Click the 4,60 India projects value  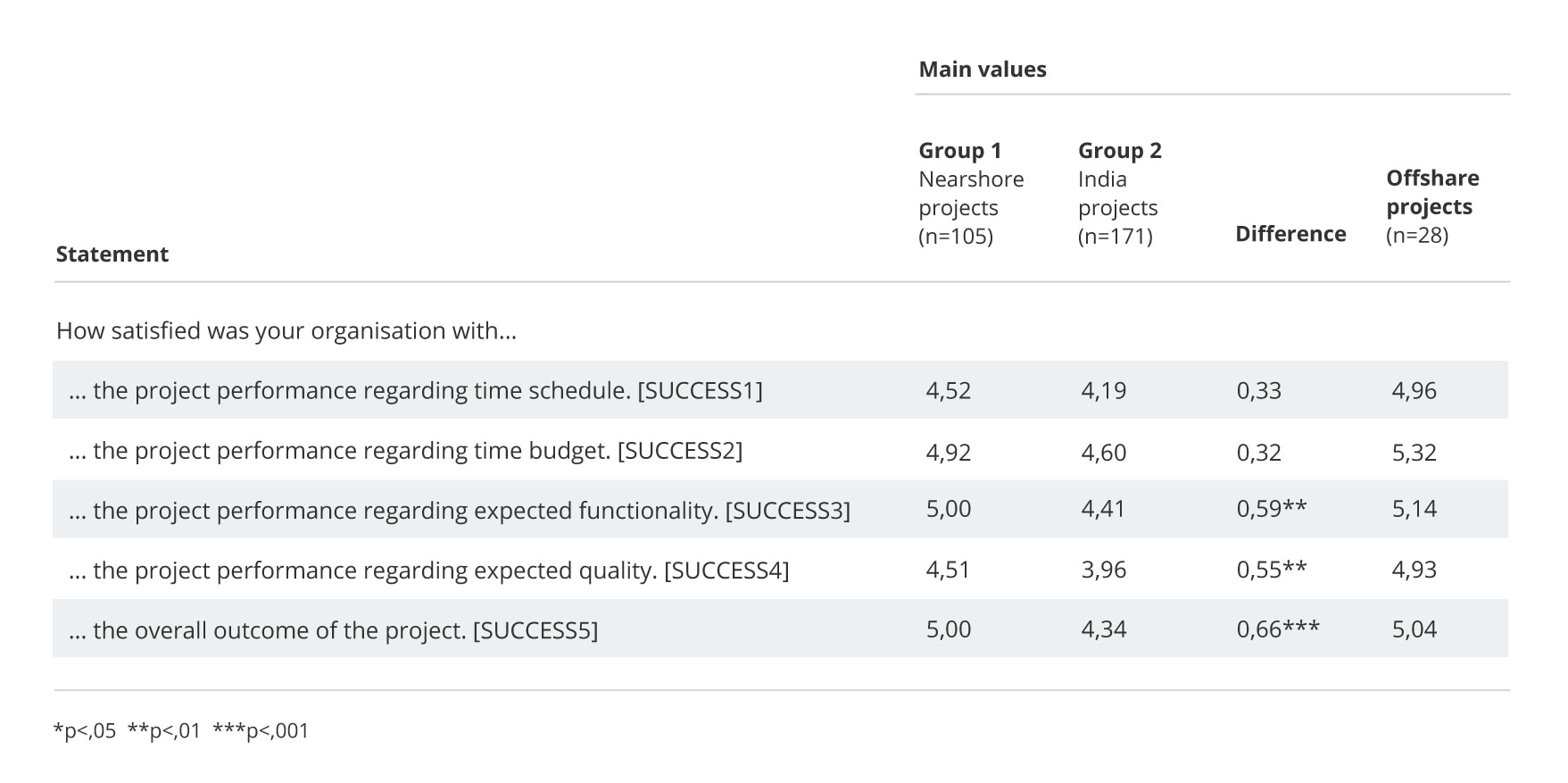pyautogui.click(x=1103, y=453)
